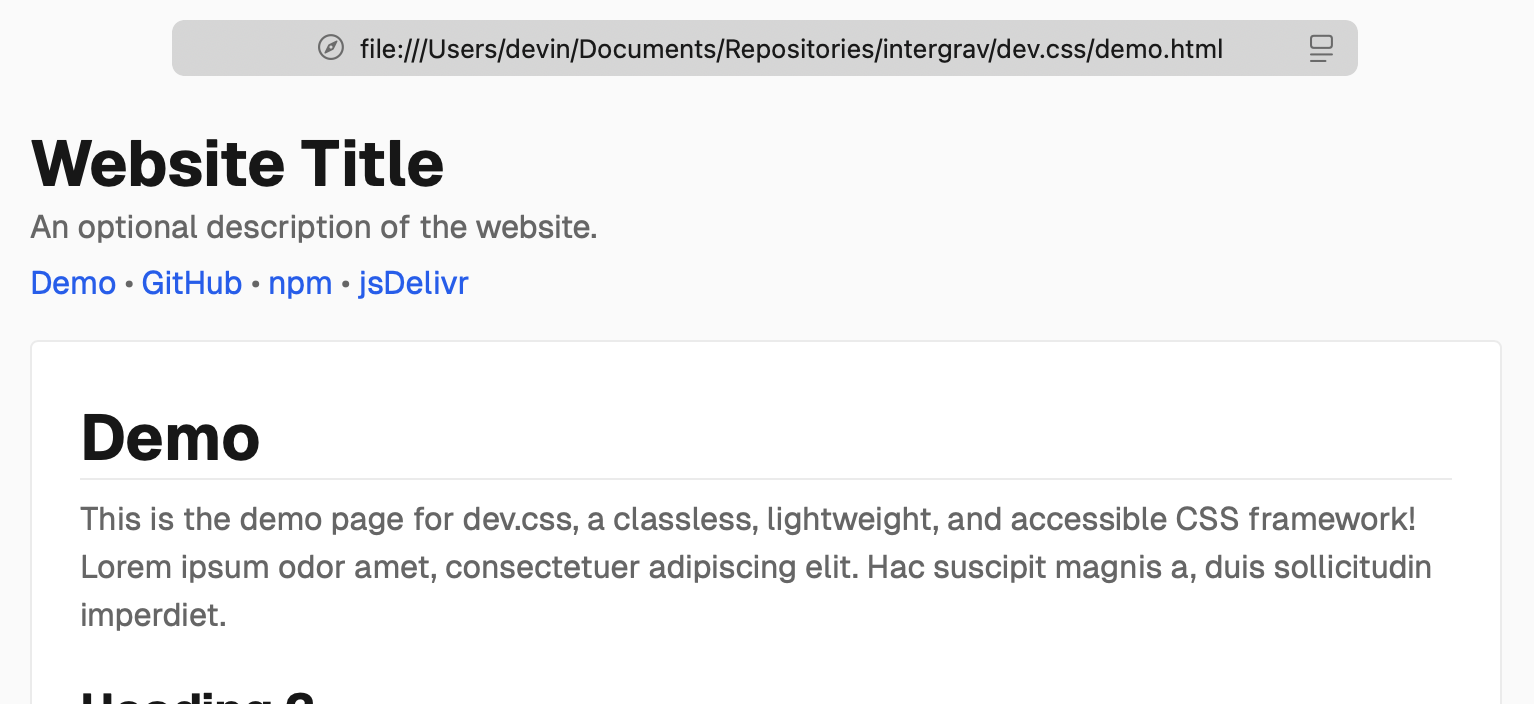Click the Demo link under the description
The image size is (1534, 704).
coord(73,283)
